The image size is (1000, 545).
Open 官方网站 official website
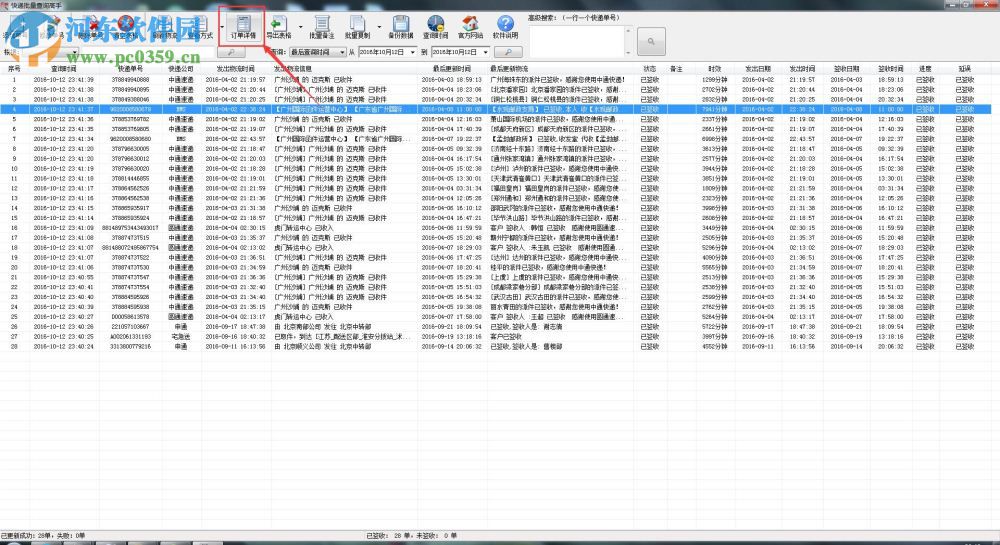[471, 27]
